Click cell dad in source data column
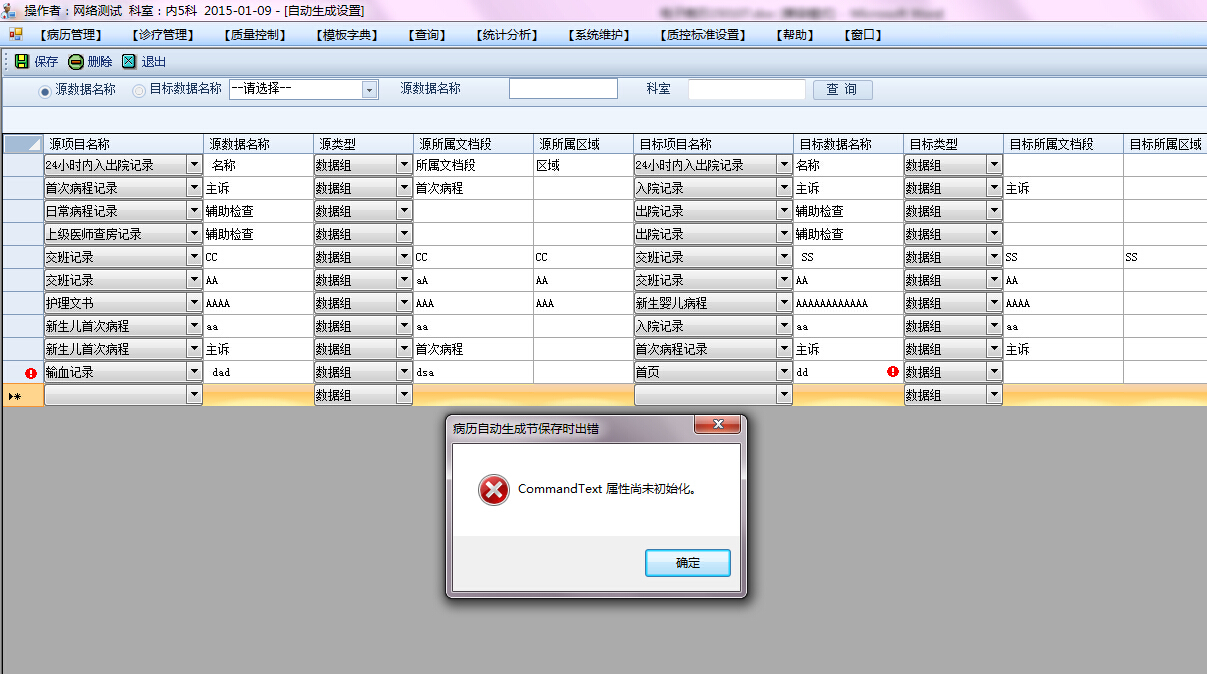Image resolution: width=1207 pixels, height=674 pixels. [259, 372]
